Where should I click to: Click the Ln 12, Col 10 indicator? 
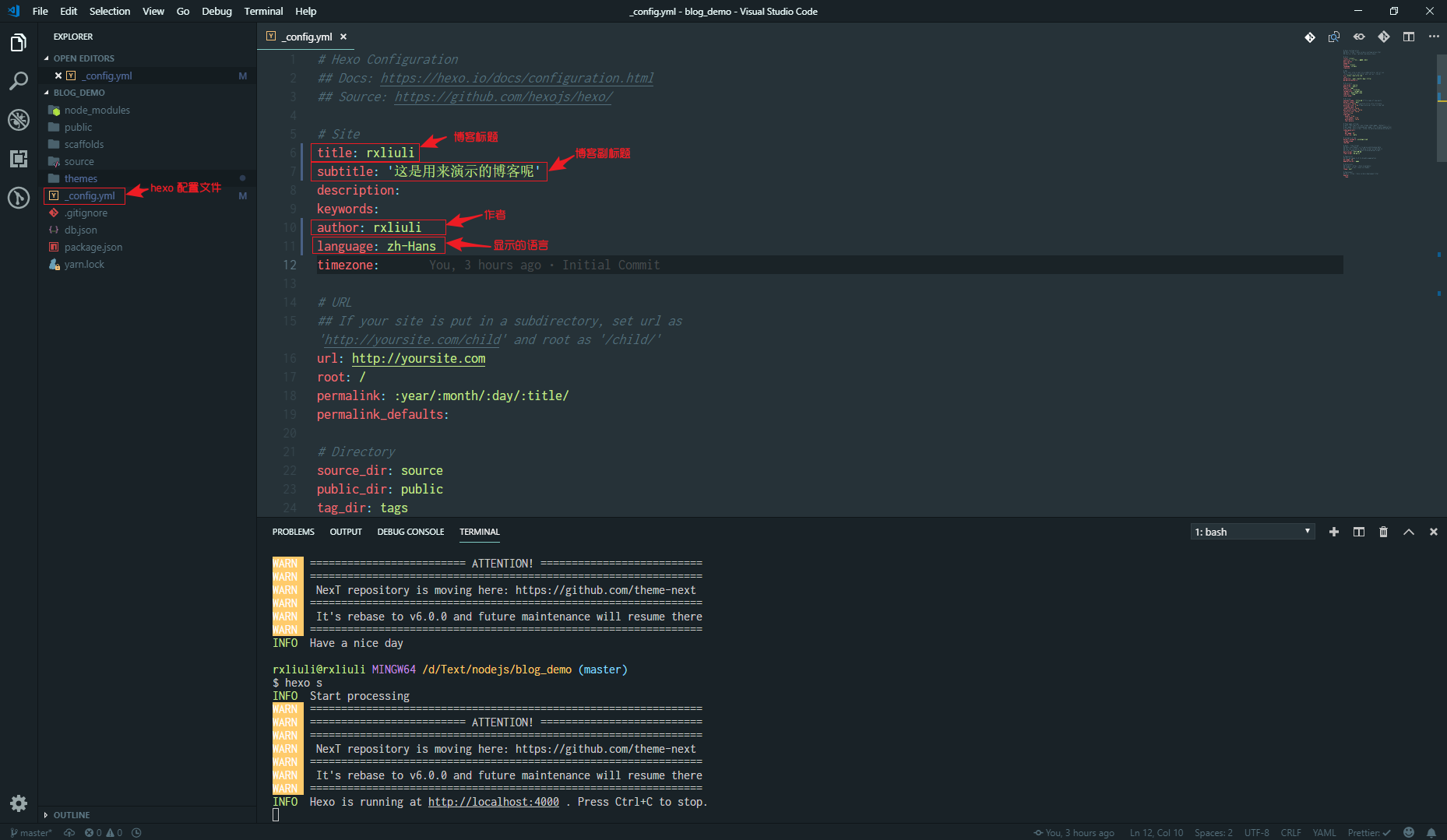pyautogui.click(x=1157, y=833)
